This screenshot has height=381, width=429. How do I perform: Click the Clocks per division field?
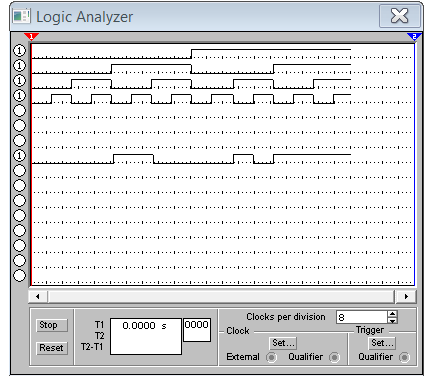click(x=362, y=317)
